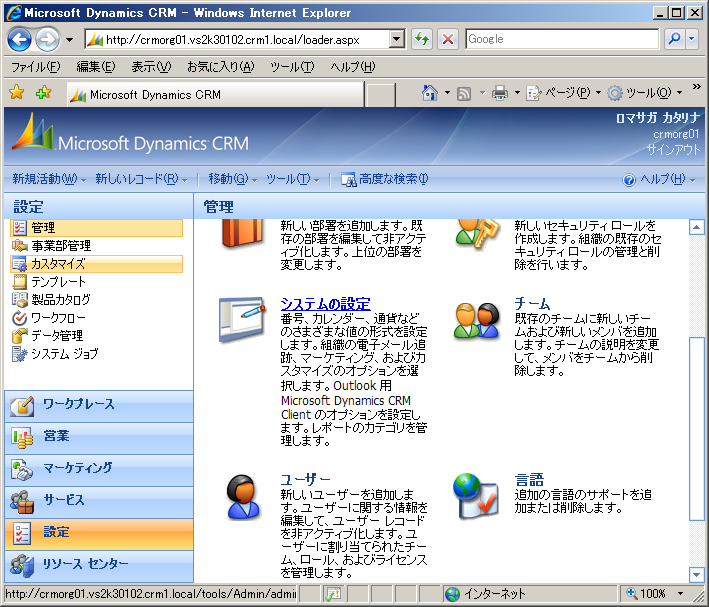Click the security role key icon
This screenshot has width=709, height=607.
477,233
